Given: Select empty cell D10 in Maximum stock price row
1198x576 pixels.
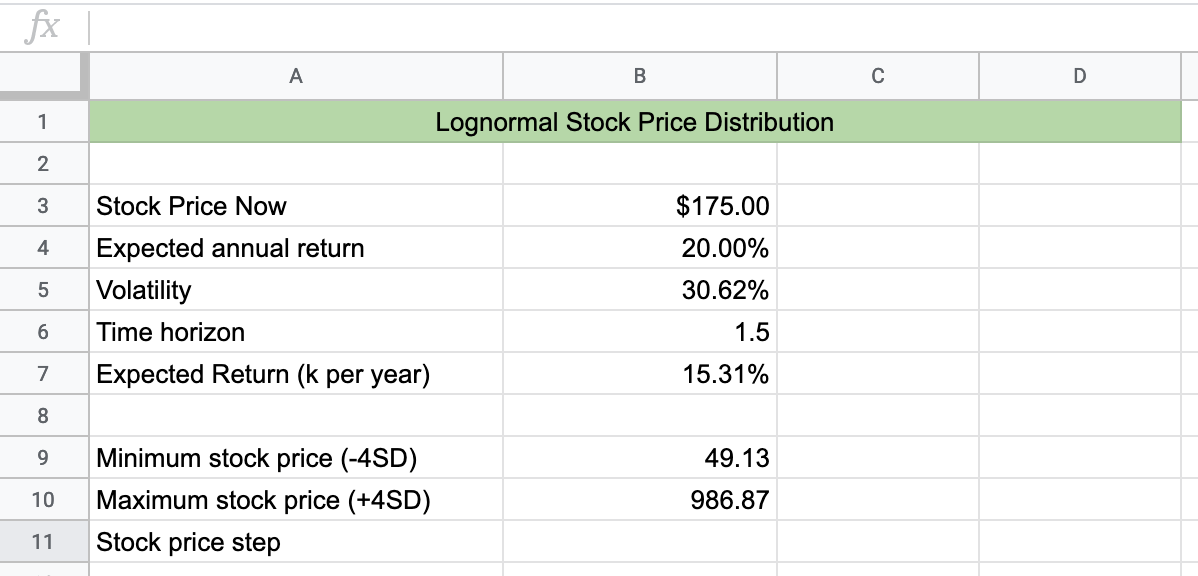Looking at the screenshot, I should (x=1080, y=500).
